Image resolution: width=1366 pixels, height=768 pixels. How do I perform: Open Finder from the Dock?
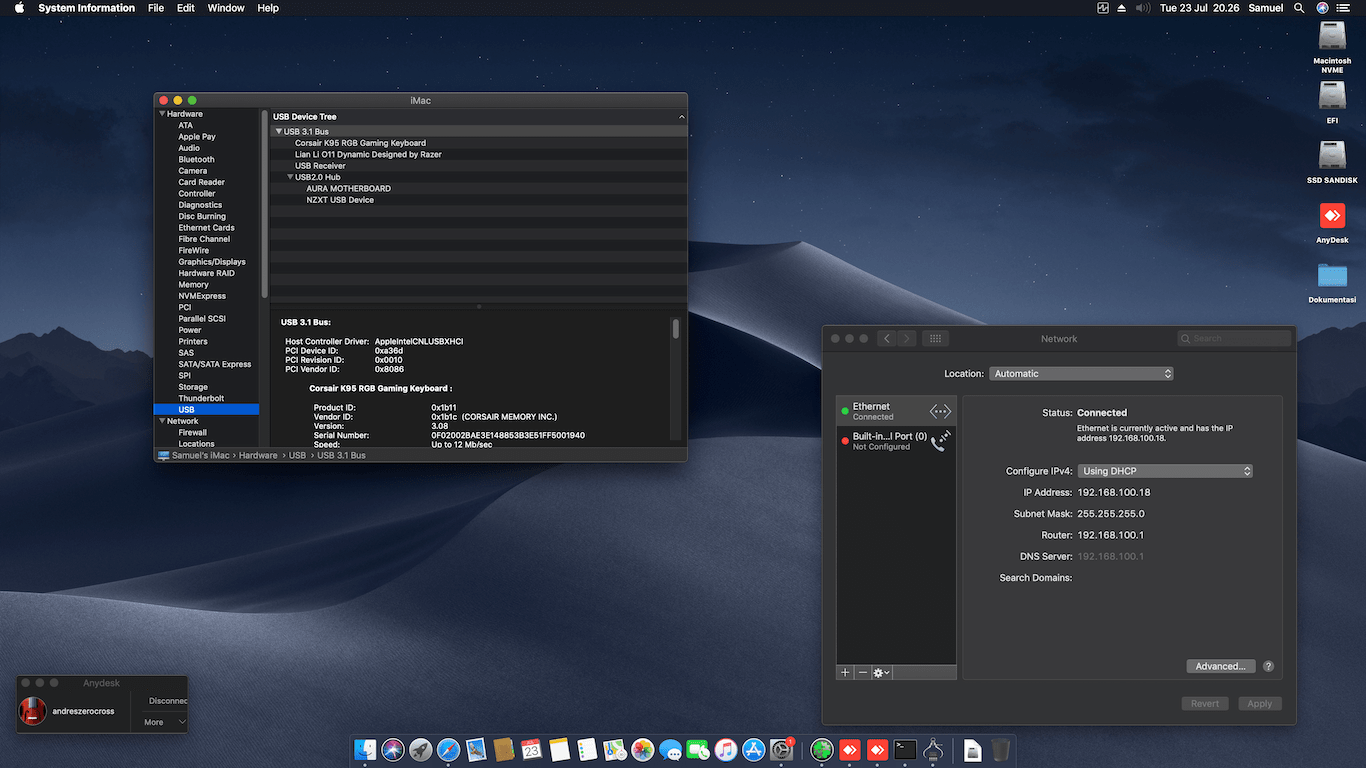pyautogui.click(x=365, y=749)
